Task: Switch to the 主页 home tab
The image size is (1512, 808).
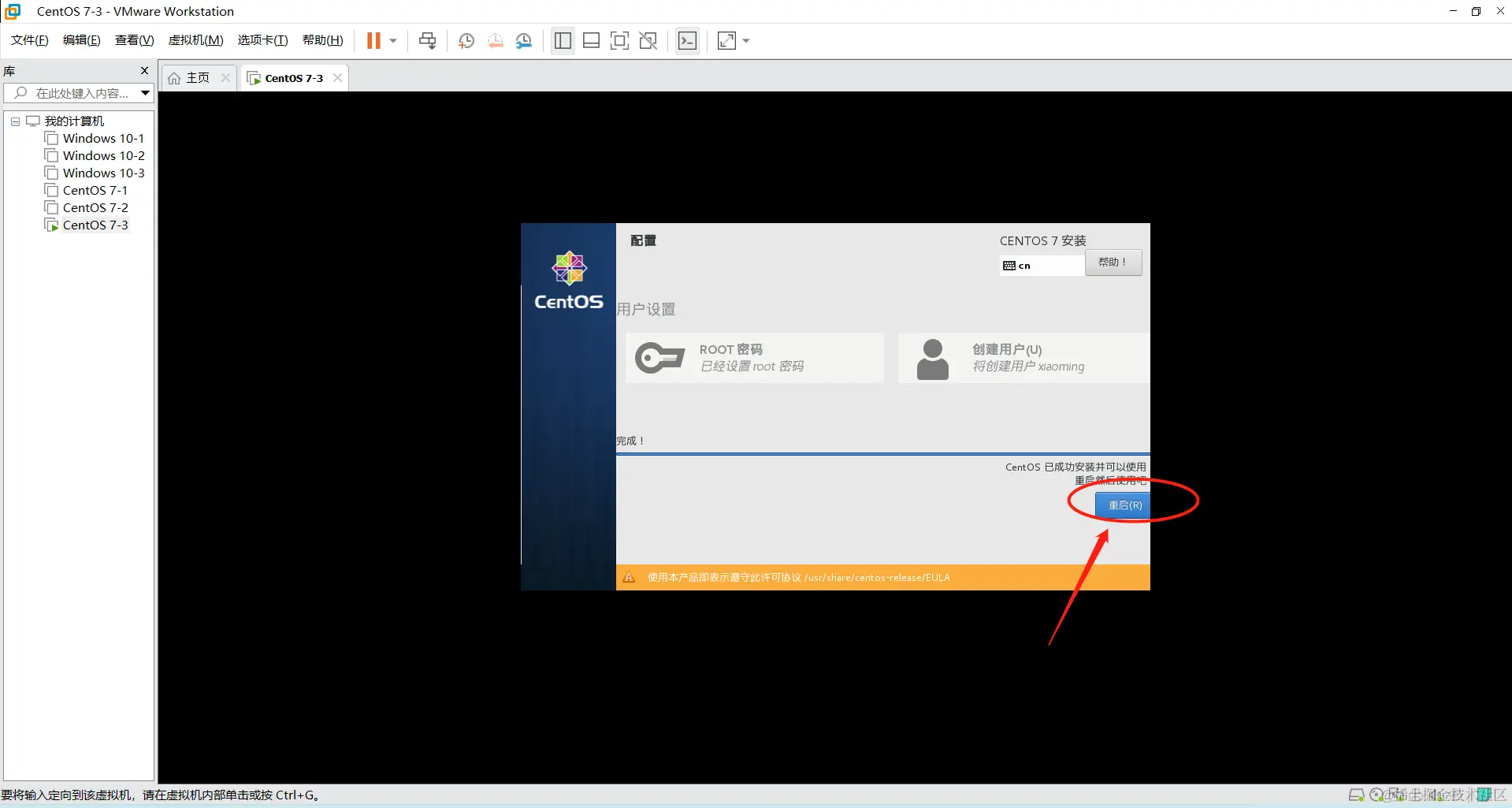Action: (198, 78)
